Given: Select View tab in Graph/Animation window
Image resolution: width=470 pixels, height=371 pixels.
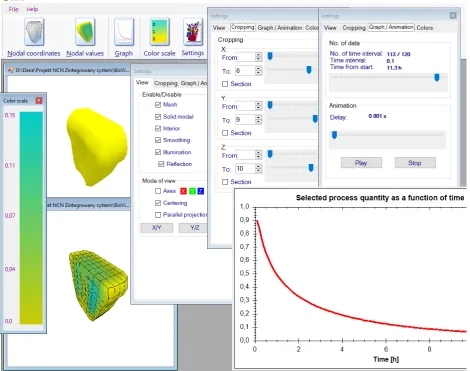Looking at the screenshot, I should [x=330, y=28].
